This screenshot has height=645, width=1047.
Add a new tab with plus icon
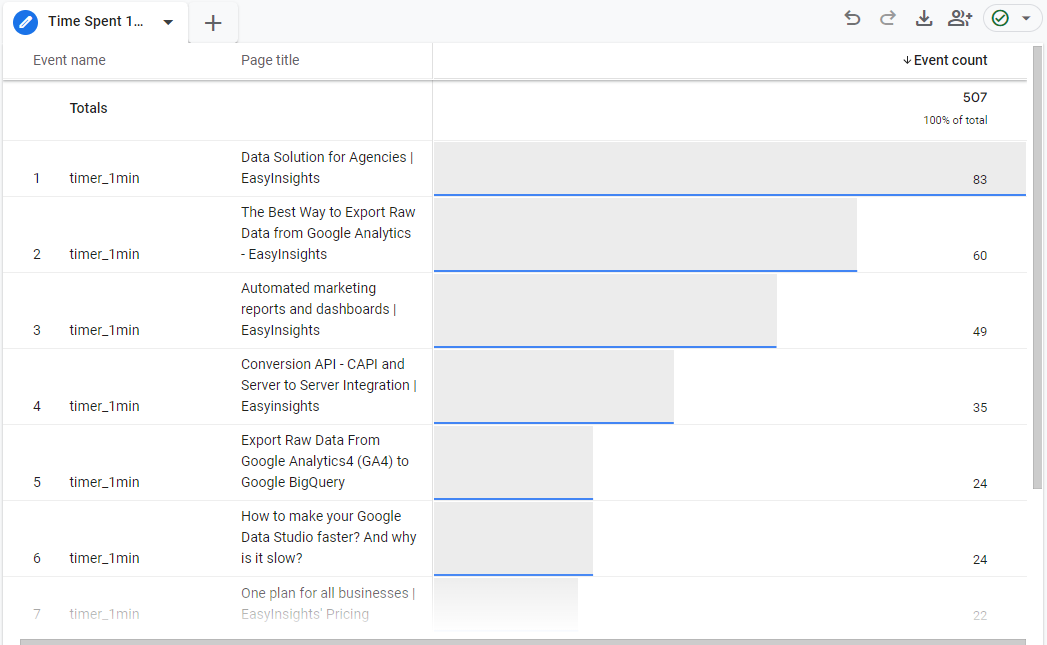click(213, 23)
